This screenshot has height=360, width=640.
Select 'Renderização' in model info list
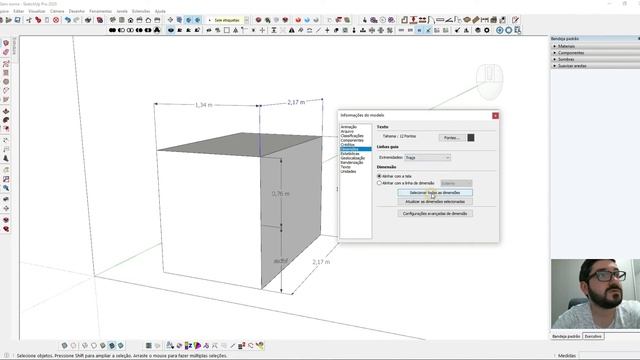click(x=352, y=162)
